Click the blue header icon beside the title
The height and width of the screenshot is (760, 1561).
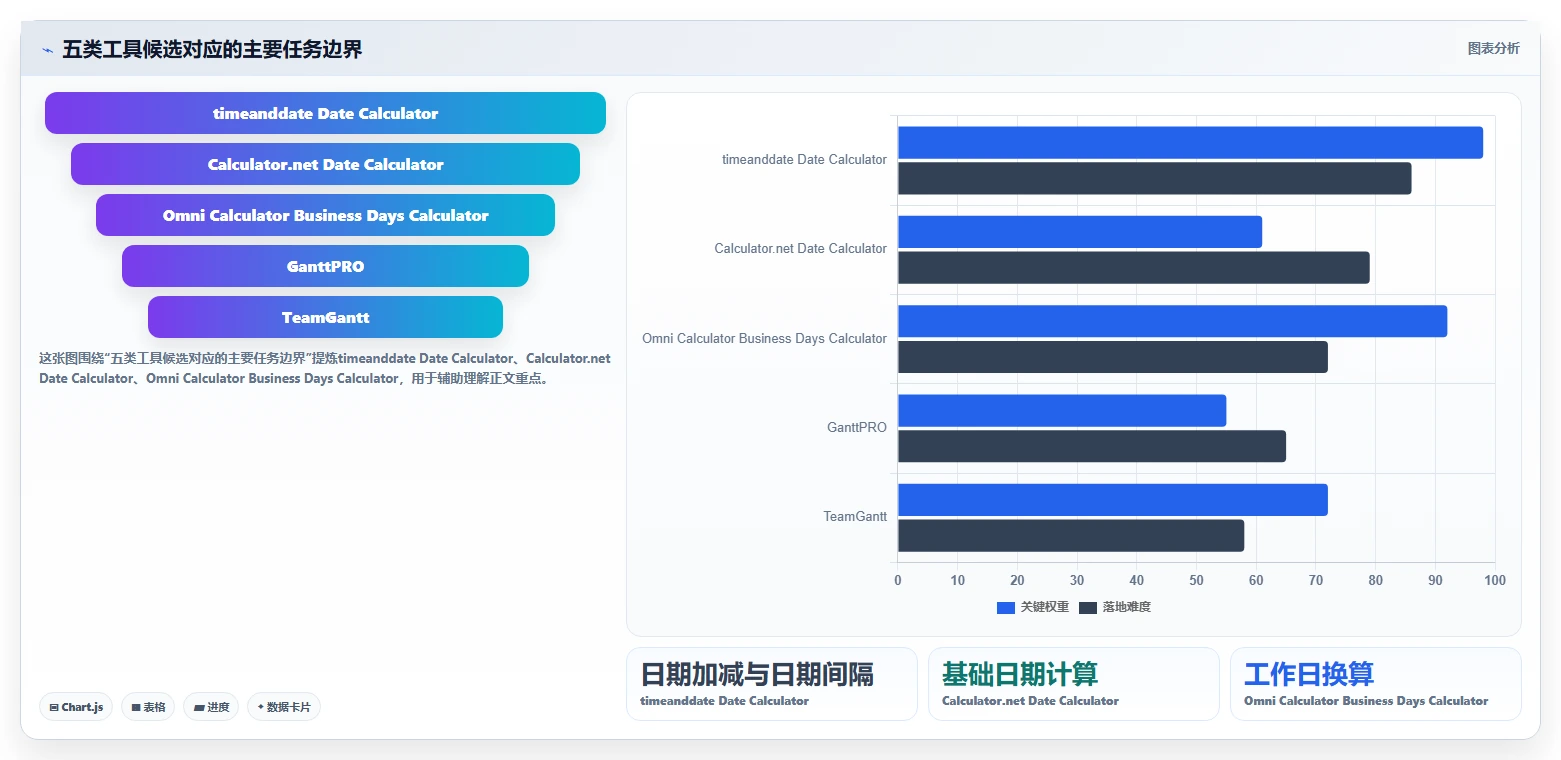point(47,49)
